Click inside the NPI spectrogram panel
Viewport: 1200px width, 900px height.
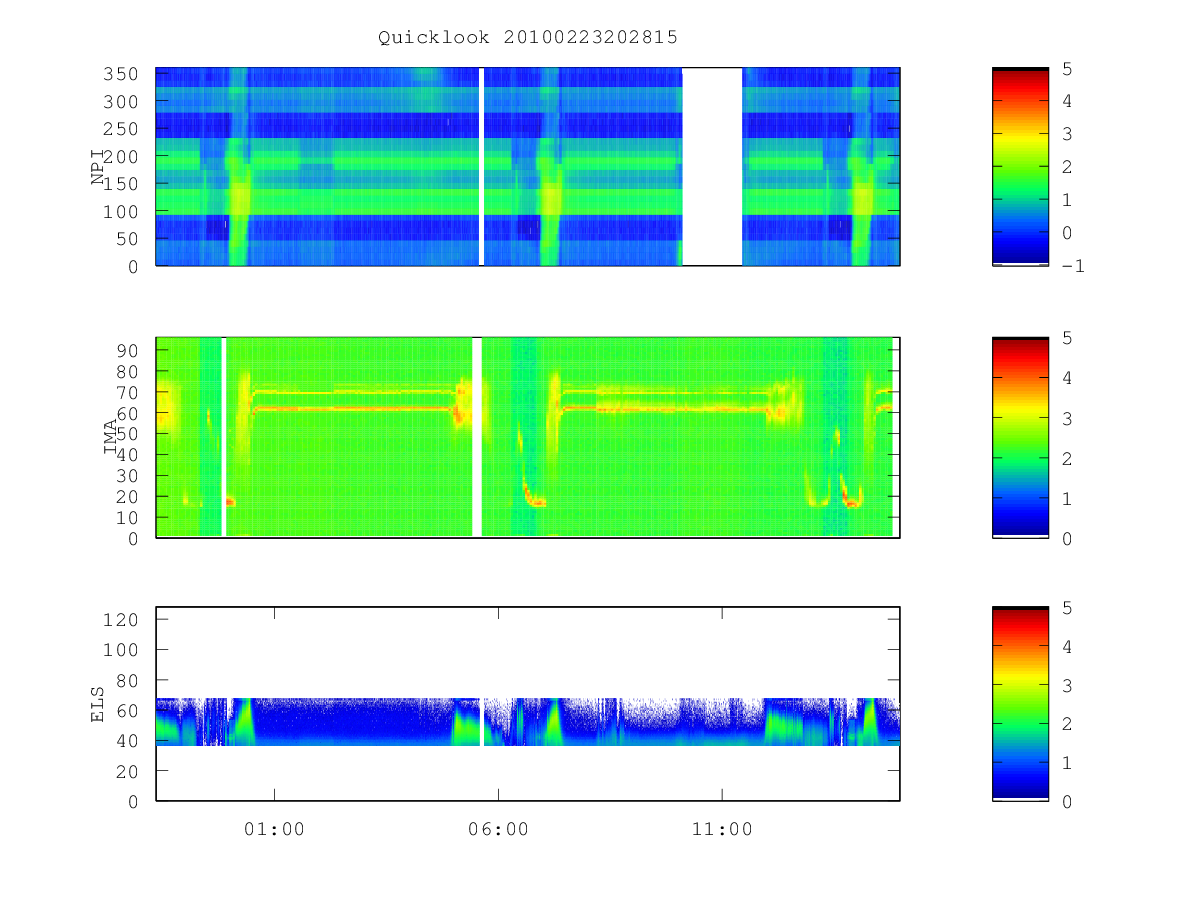click(x=528, y=167)
